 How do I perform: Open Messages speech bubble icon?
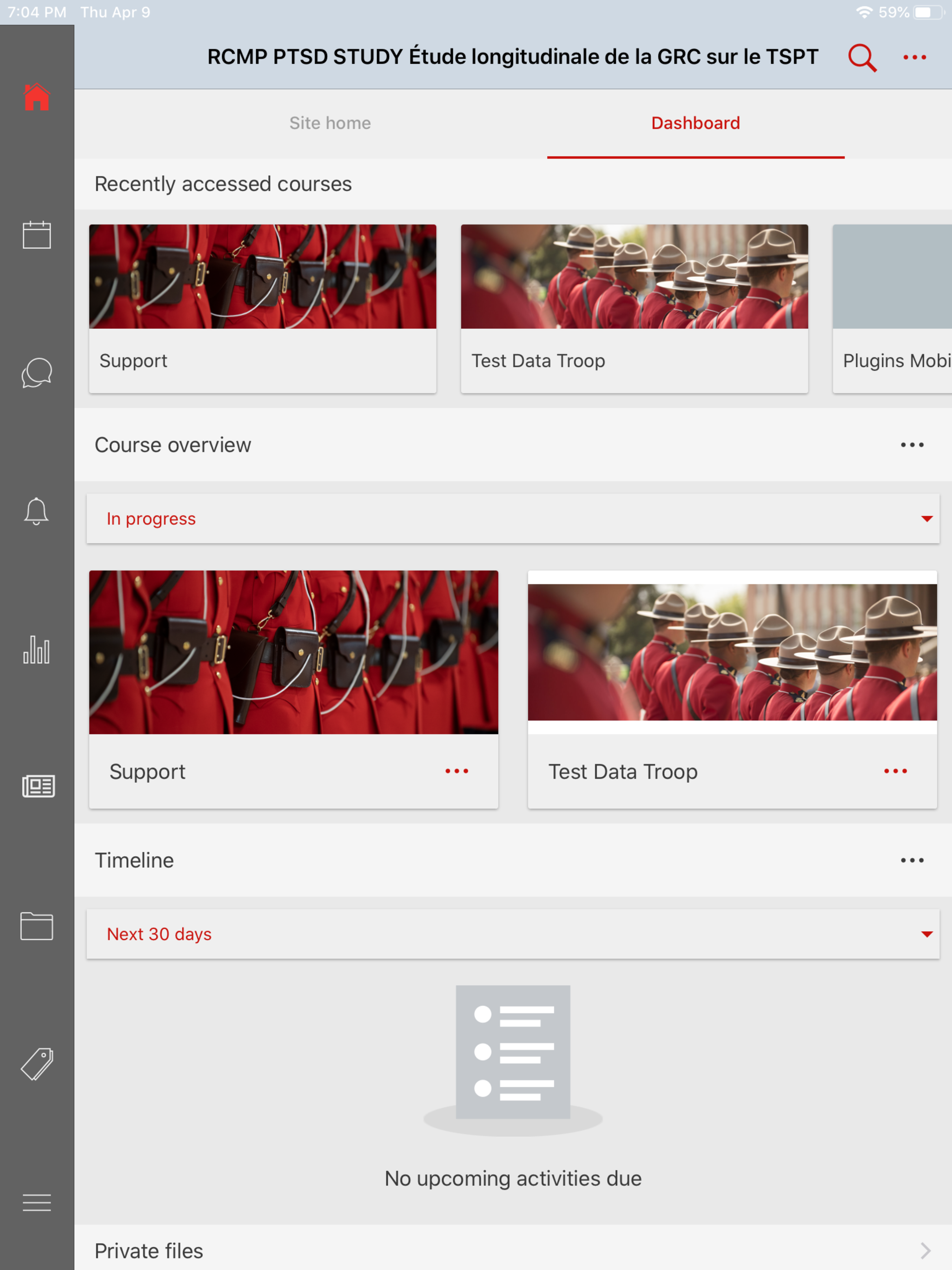coord(37,373)
